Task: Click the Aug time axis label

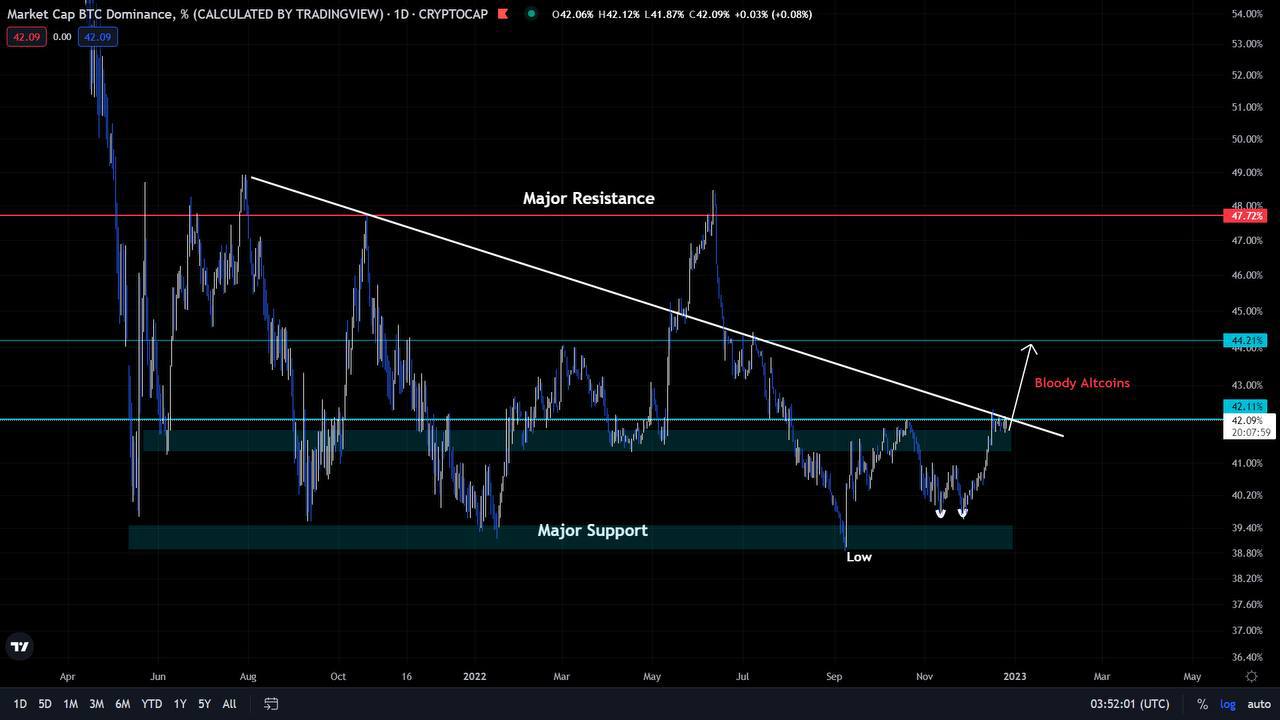Action: pyautogui.click(x=247, y=677)
